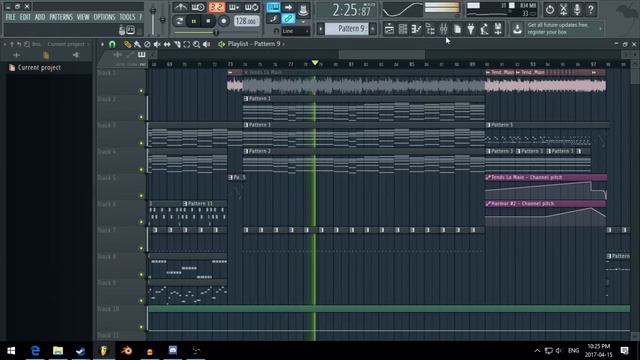Select the playlist Slice tool
Screen dimensions: 640x360
(177, 44)
